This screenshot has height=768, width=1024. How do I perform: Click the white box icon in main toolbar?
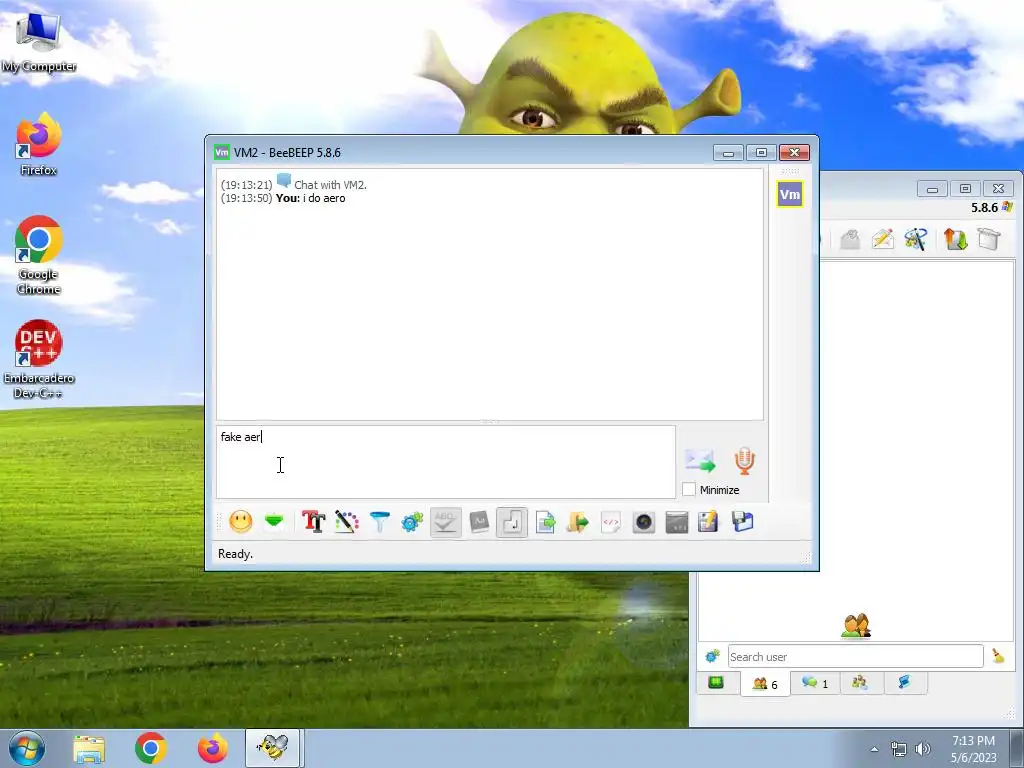989,239
